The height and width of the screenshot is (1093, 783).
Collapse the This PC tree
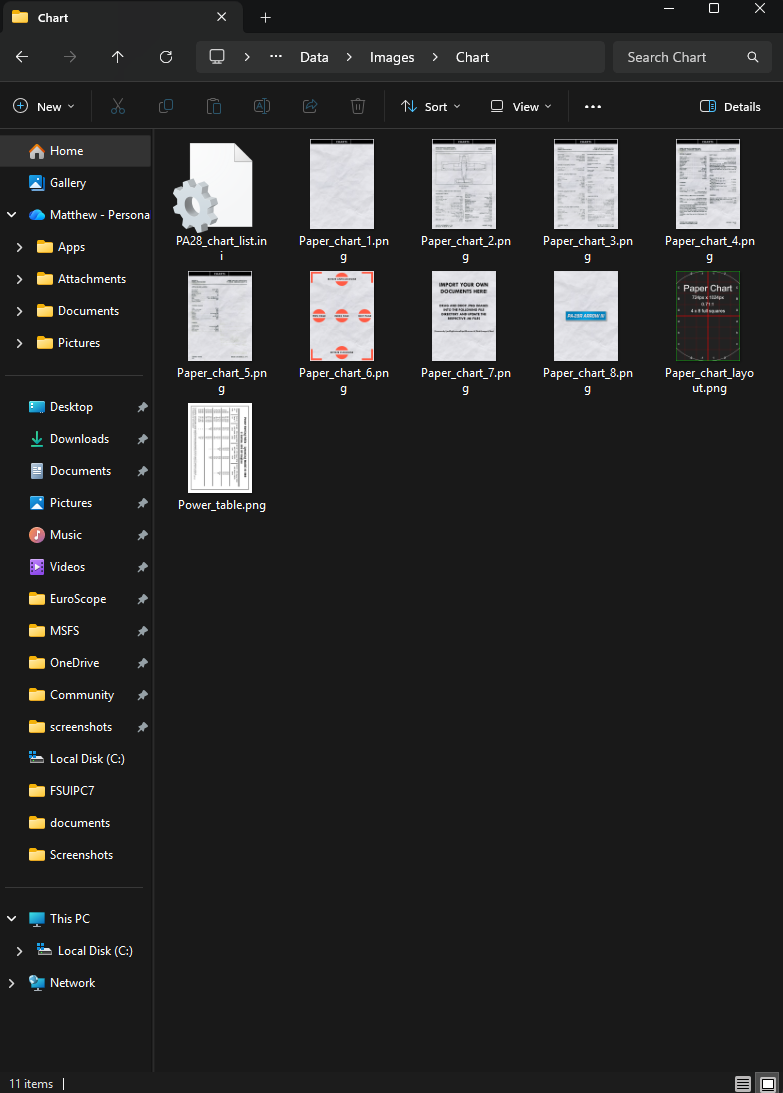[x=12, y=919]
